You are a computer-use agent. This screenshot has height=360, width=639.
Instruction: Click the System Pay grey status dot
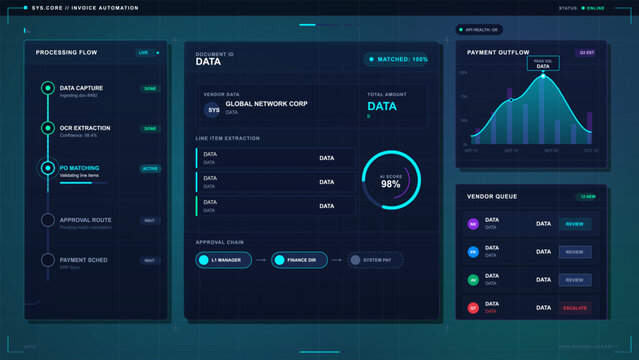355,260
